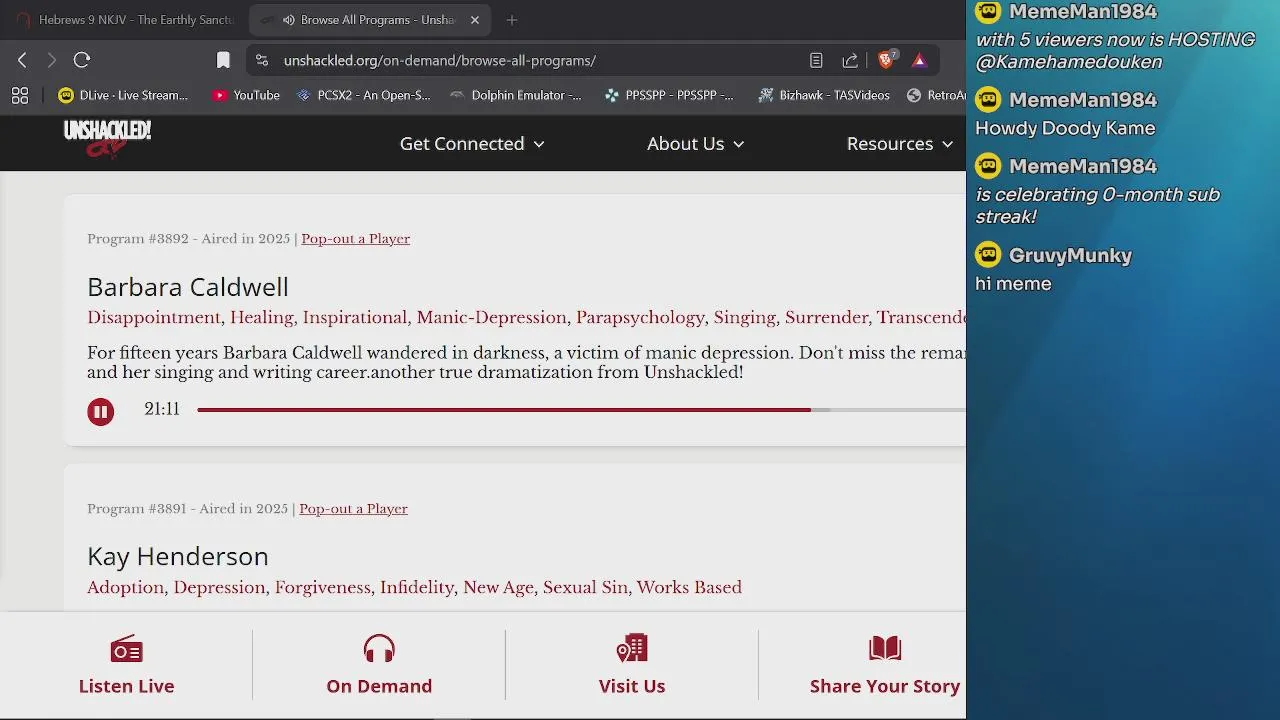Open YouTube bookmark
This screenshot has height=720, width=1280.
pyautogui.click(x=246, y=95)
